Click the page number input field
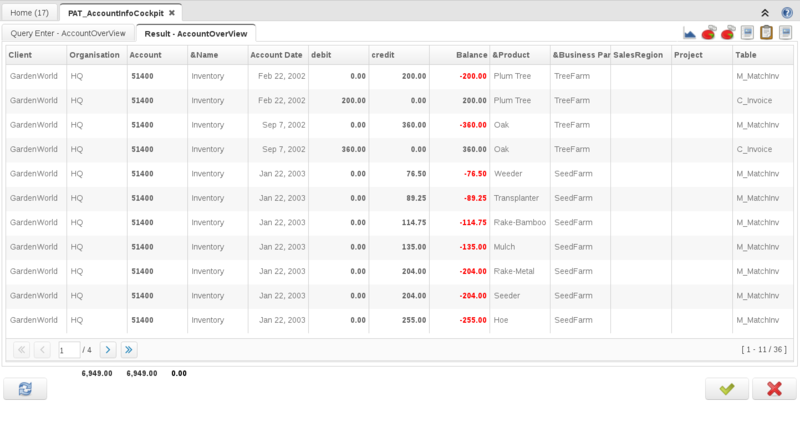Image resolution: width=800 pixels, height=422 pixels. [68, 349]
